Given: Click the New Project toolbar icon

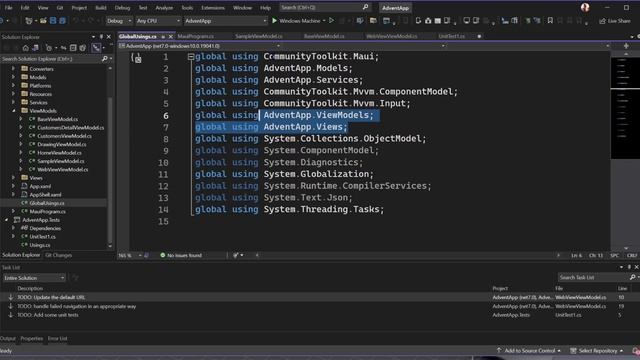Looking at the screenshot, I should point(29,20).
